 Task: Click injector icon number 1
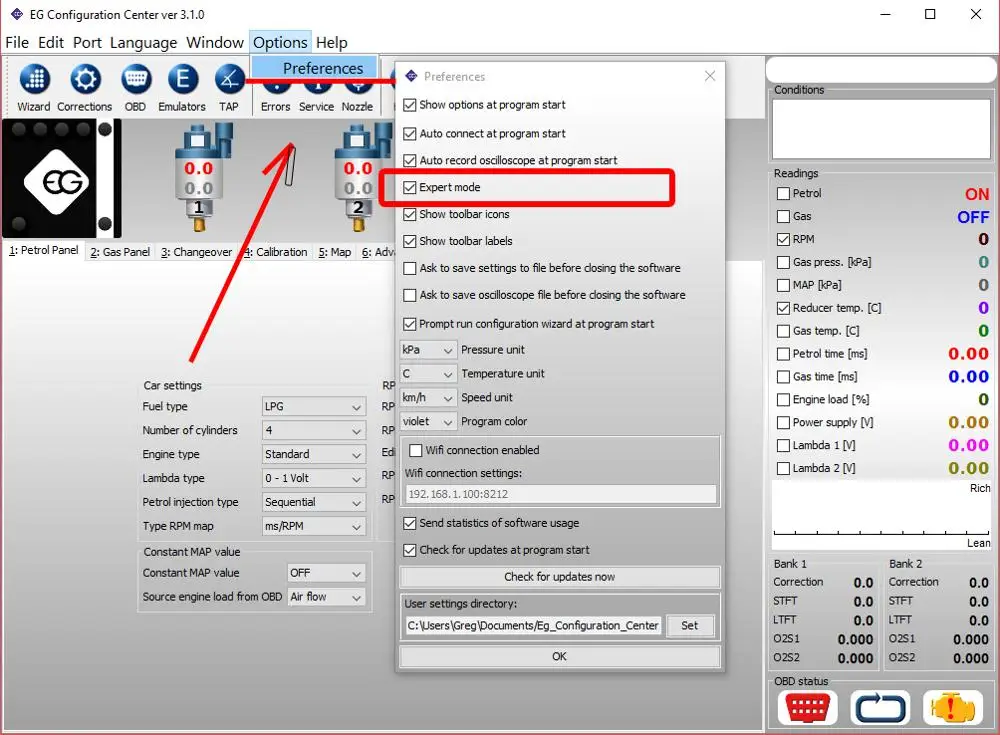point(202,177)
